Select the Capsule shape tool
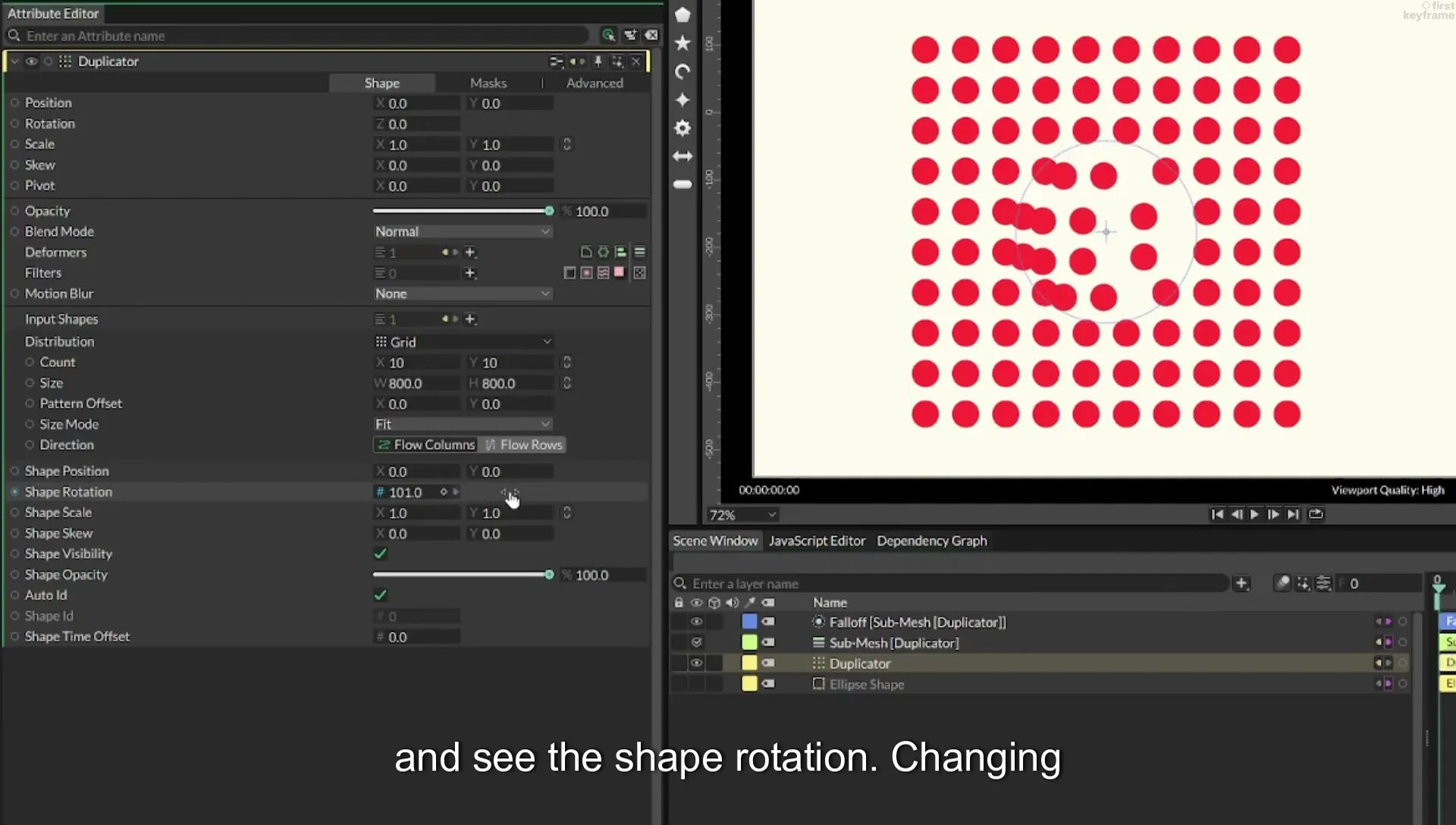Image resolution: width=1456 pixels, height=825 pixels. [682, 184]
